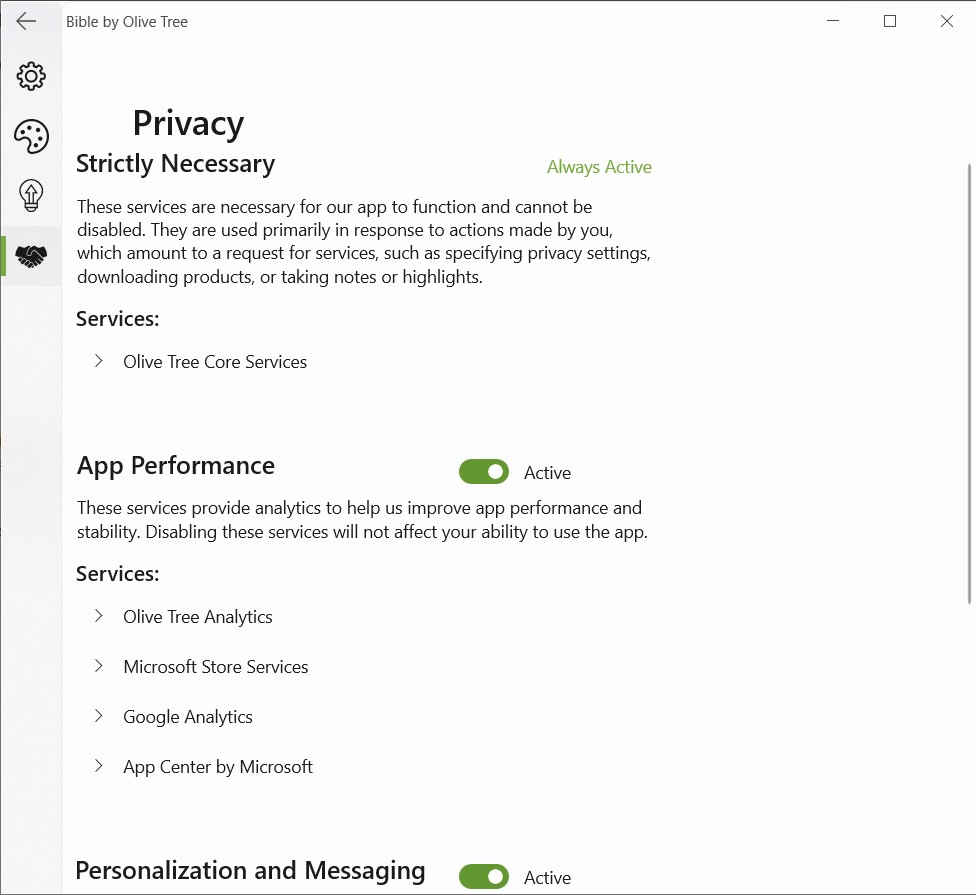The image size is (976, 895).
Task: Minimize the Bible by Olive Tree window
Action: (x=833, y=21)
